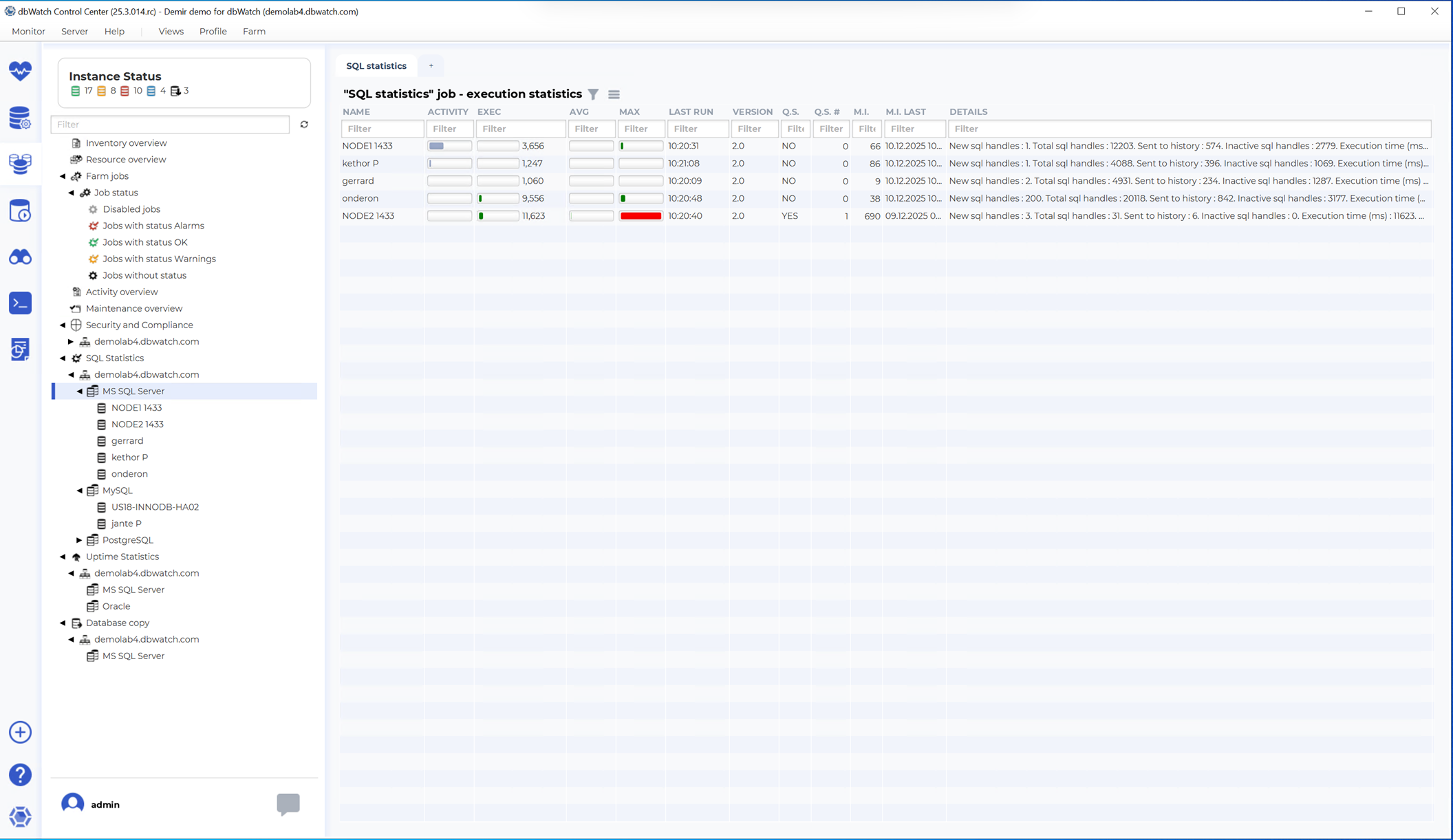
Task: Open the Farm menu
Action: pos(254,32)
